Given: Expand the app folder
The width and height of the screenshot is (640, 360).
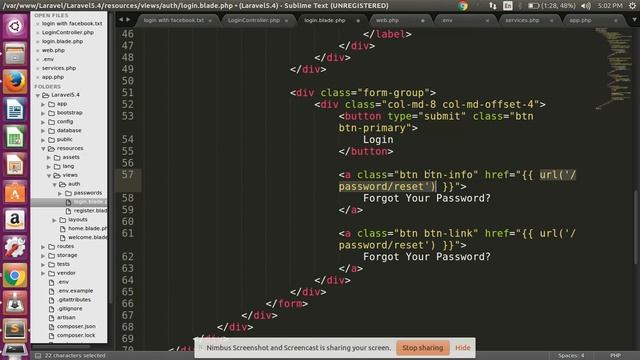Looking at the screenshot, I should 43,104.
